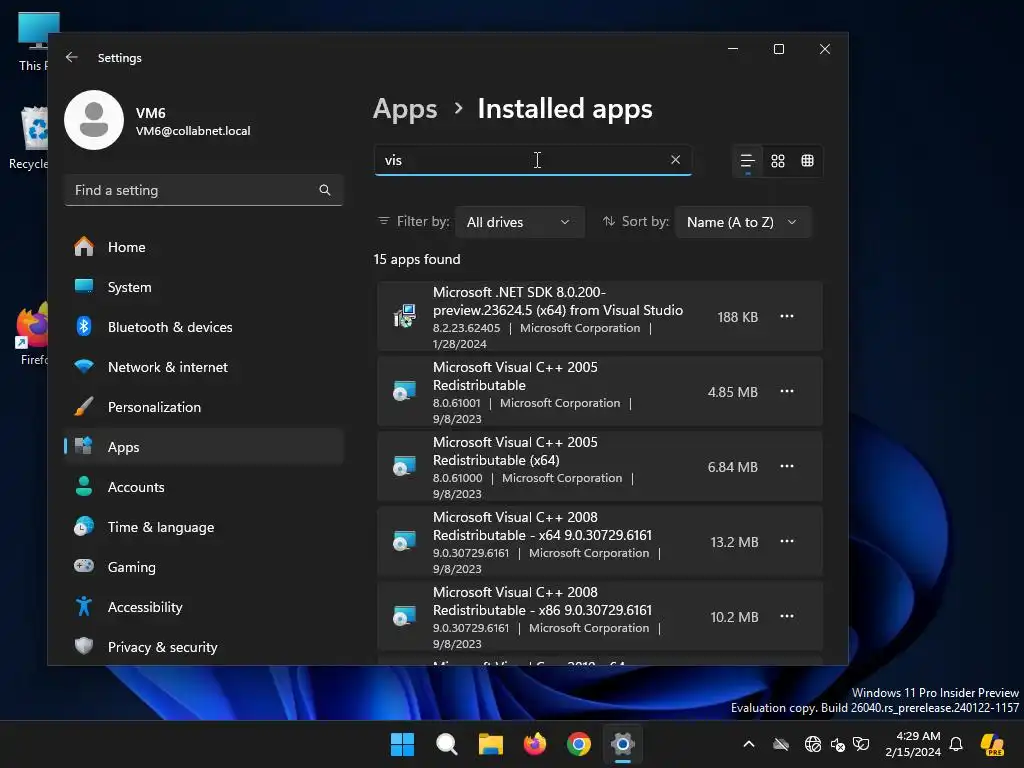Open Network & internet settings
The height and width of the screenshot is (768, 1024).
click(x=204, y=367)
